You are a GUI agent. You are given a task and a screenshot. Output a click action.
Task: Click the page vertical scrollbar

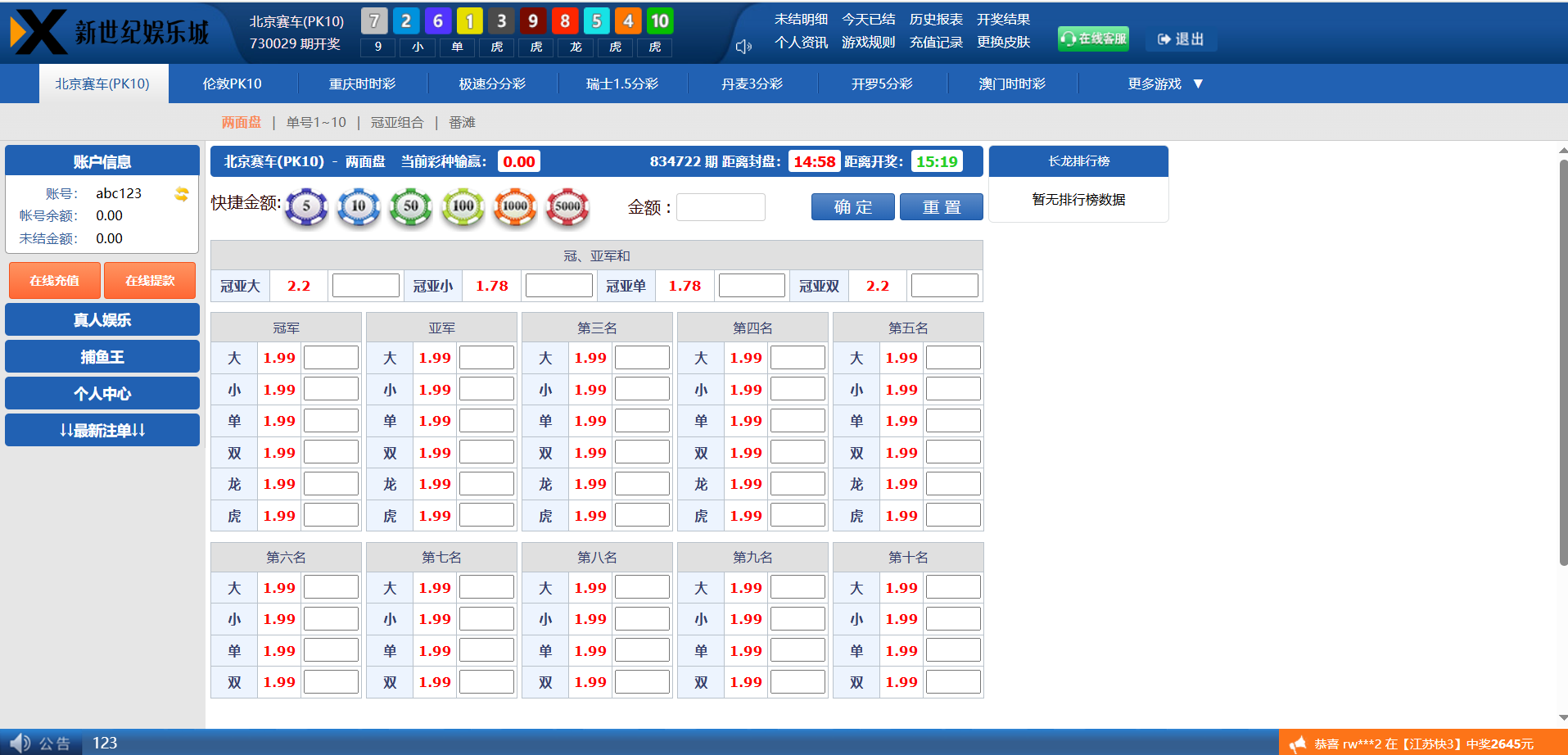coord(1562,360)
